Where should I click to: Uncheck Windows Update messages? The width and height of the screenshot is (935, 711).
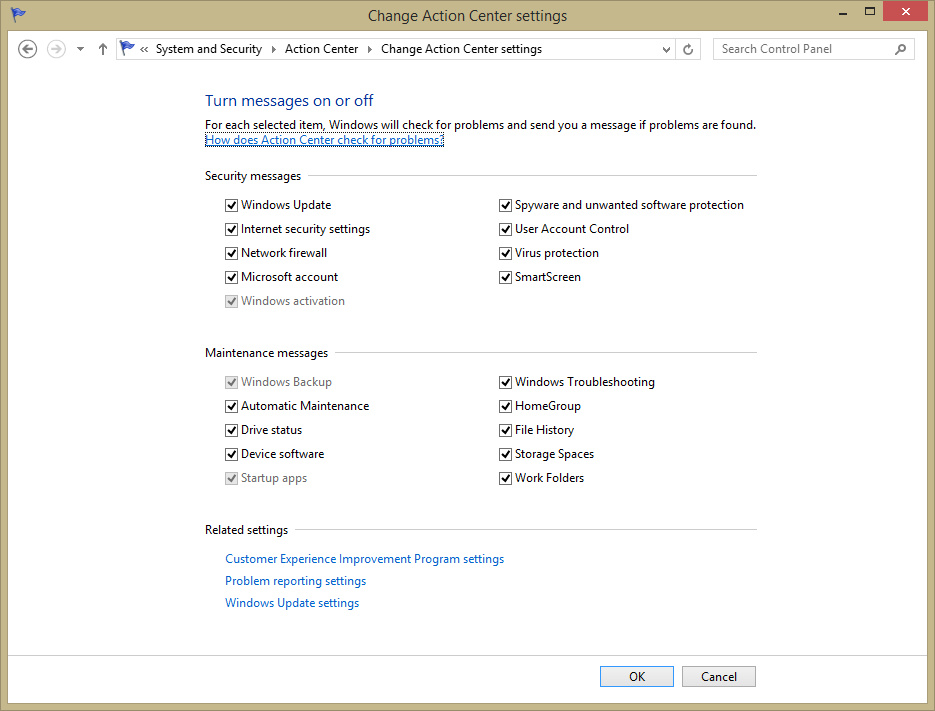(x=231, y=205)
